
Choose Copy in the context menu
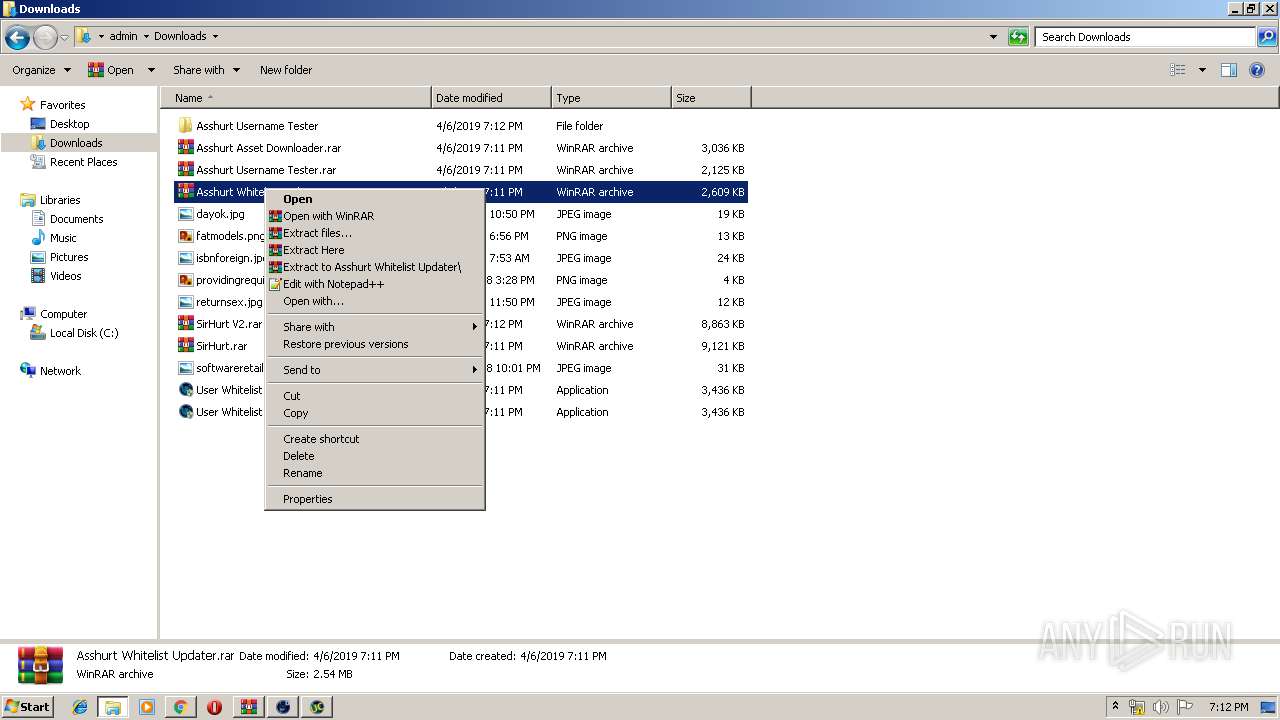point(375,413)
